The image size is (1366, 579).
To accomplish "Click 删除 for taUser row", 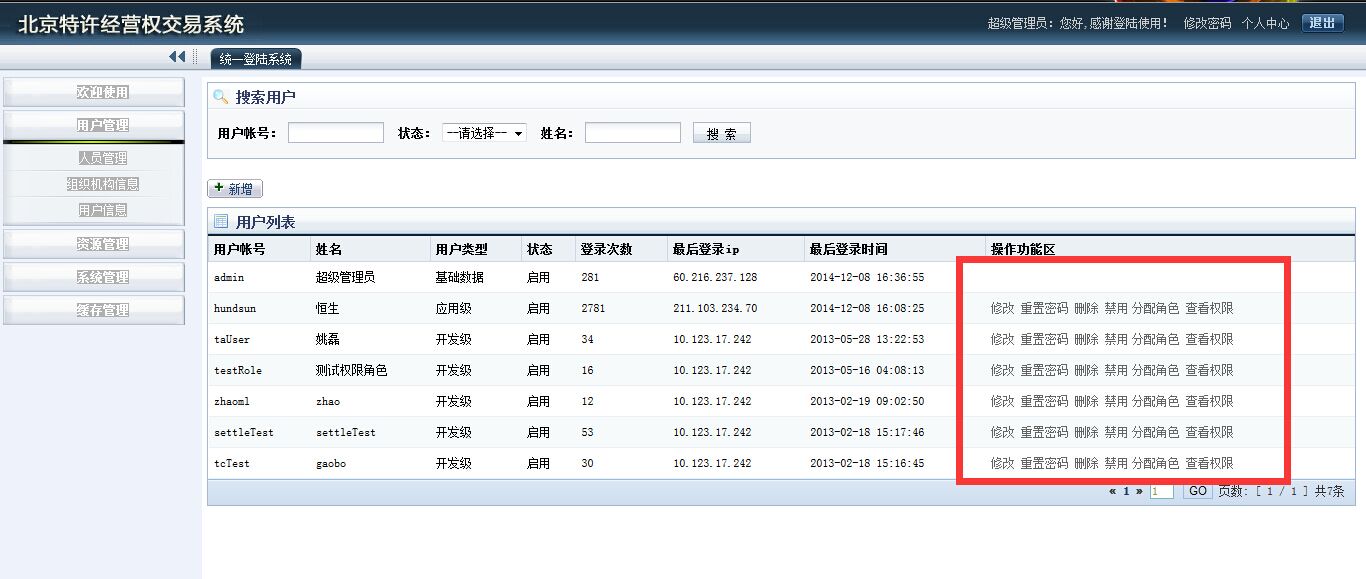I will (1086, 339).
